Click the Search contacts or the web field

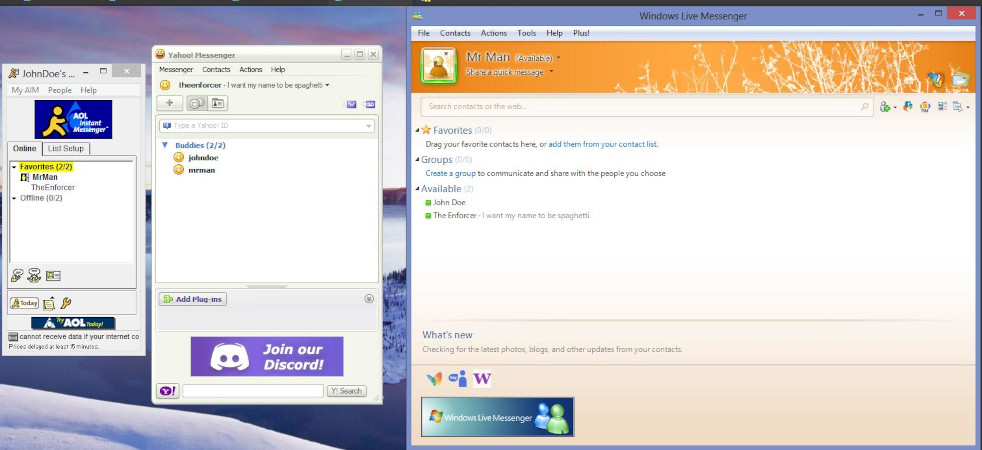(x=640, y=106)
